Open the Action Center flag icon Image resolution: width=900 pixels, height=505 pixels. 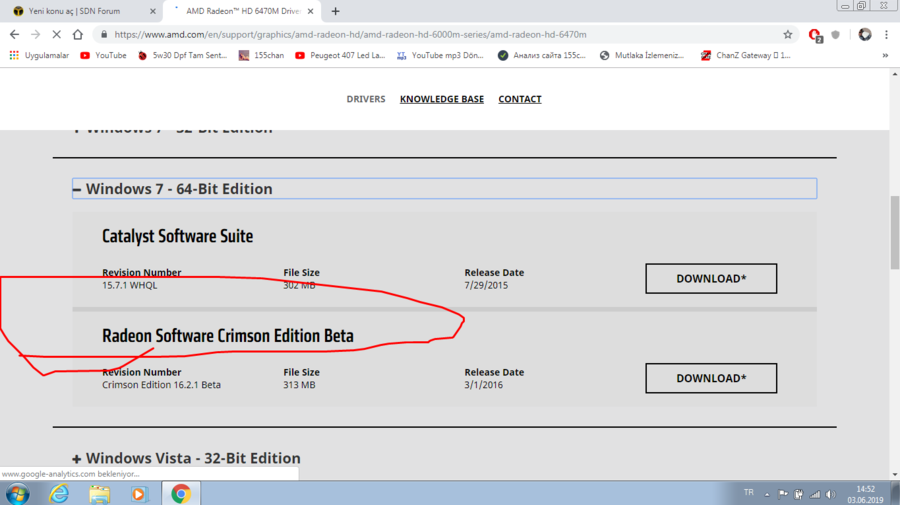click(782, 494)
